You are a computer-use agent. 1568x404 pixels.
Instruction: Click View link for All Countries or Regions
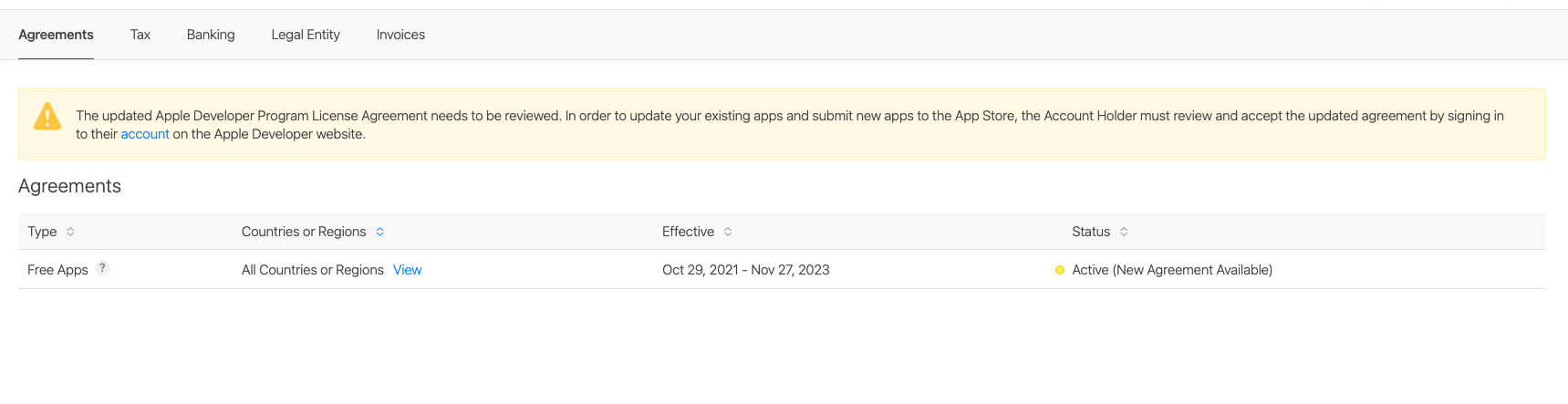tap(407, 270)
